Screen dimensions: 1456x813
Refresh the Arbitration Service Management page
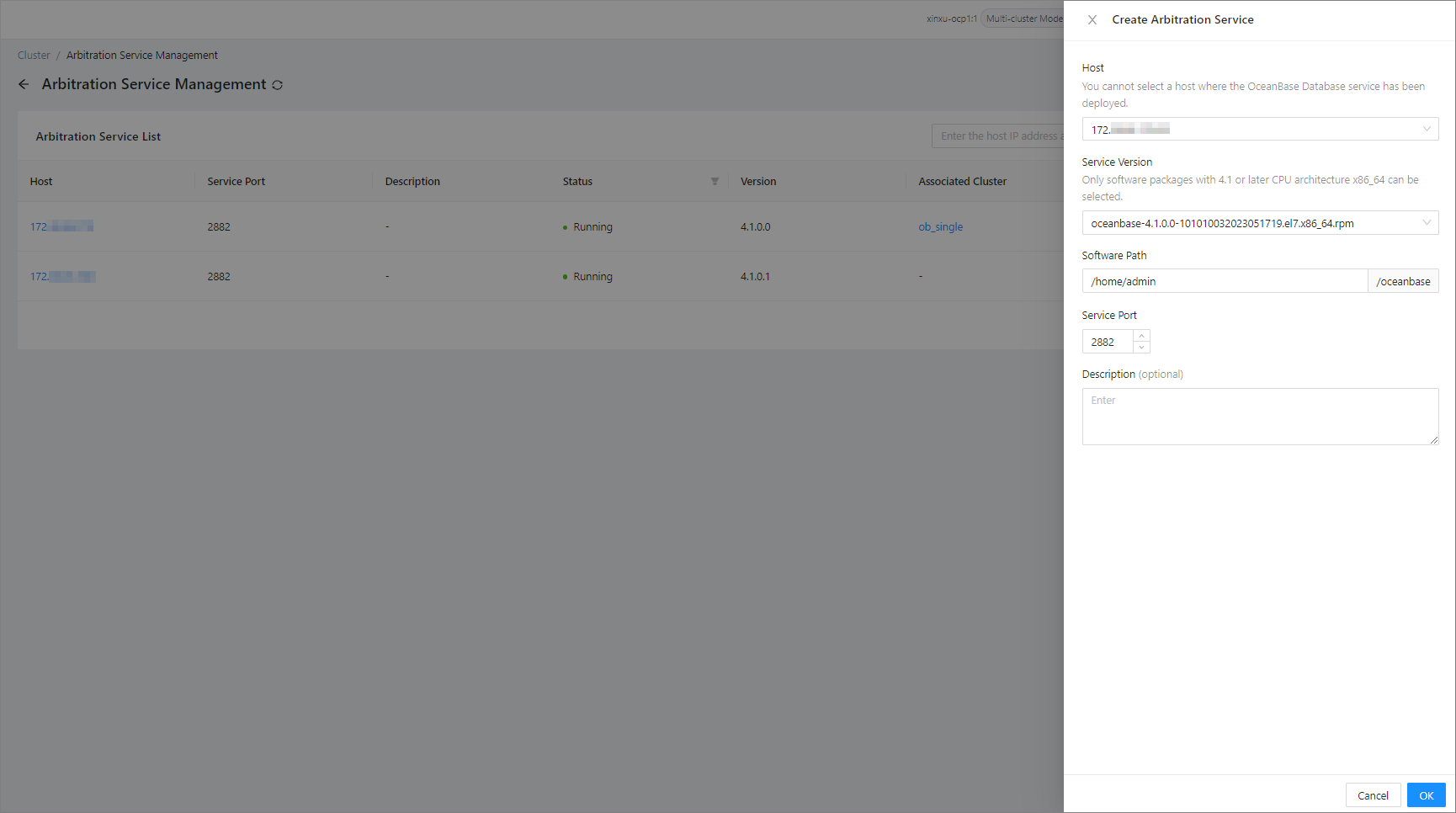pos(277,85)
